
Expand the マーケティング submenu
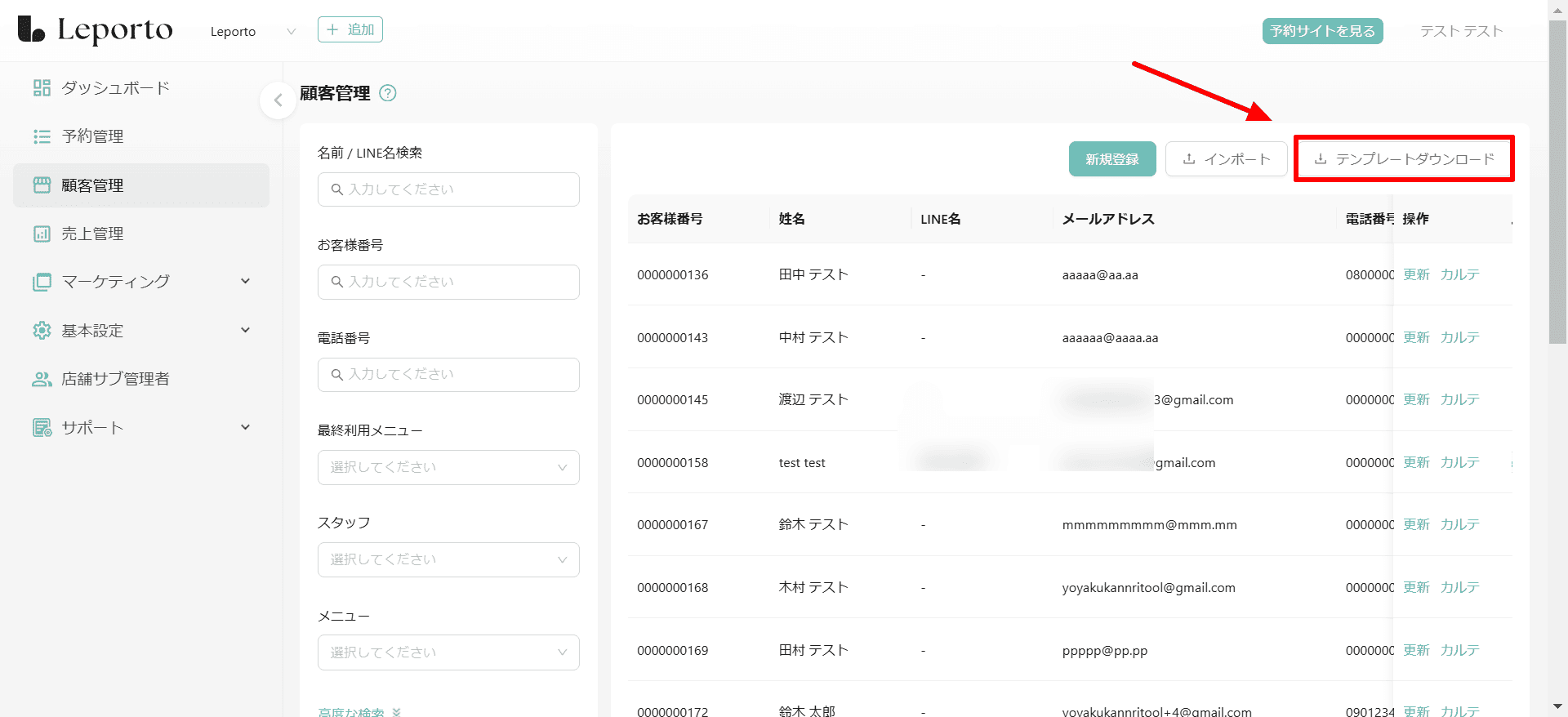245,282
